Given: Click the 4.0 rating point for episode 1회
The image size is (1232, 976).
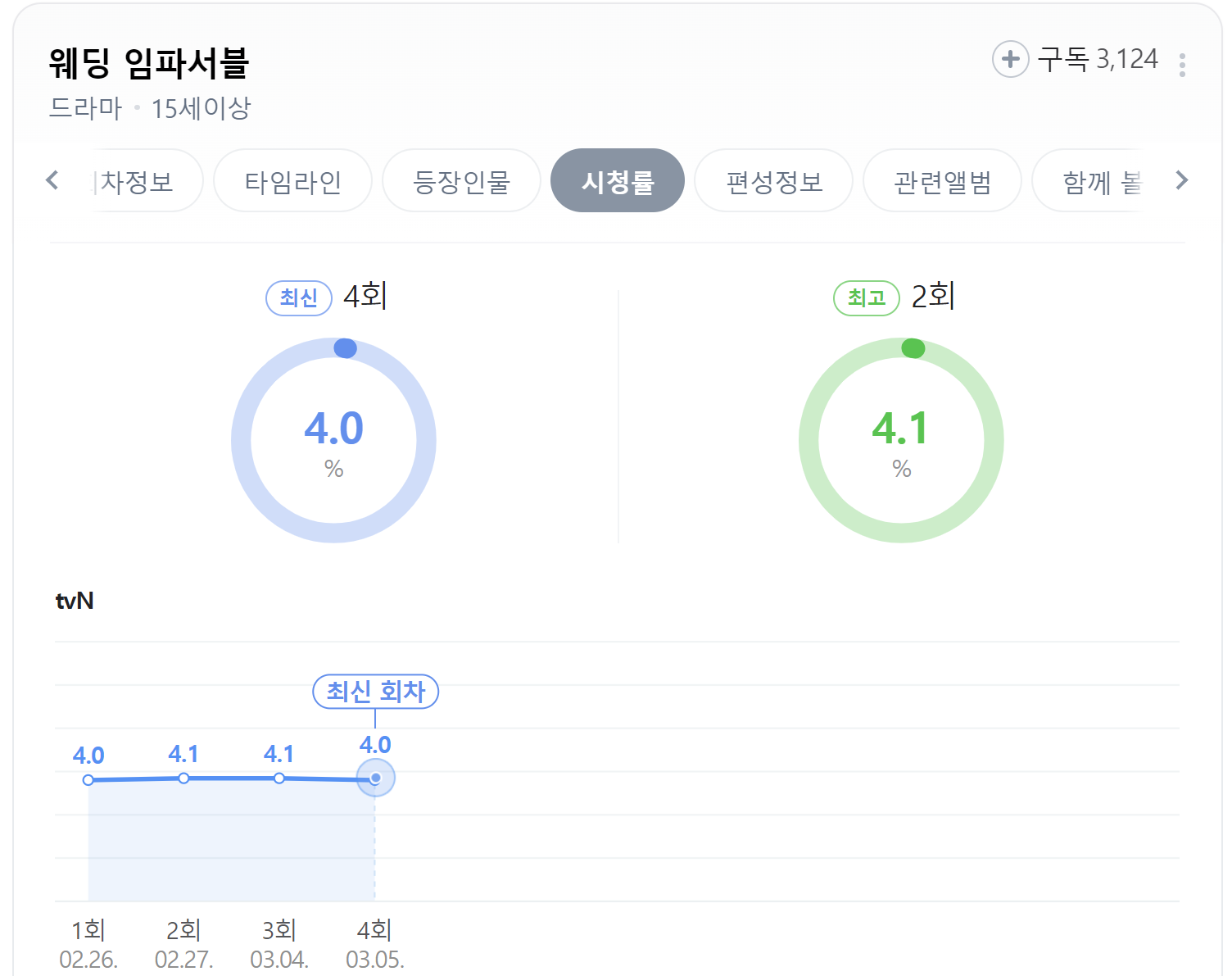Looking at the screenshot, I should (88, 780).
